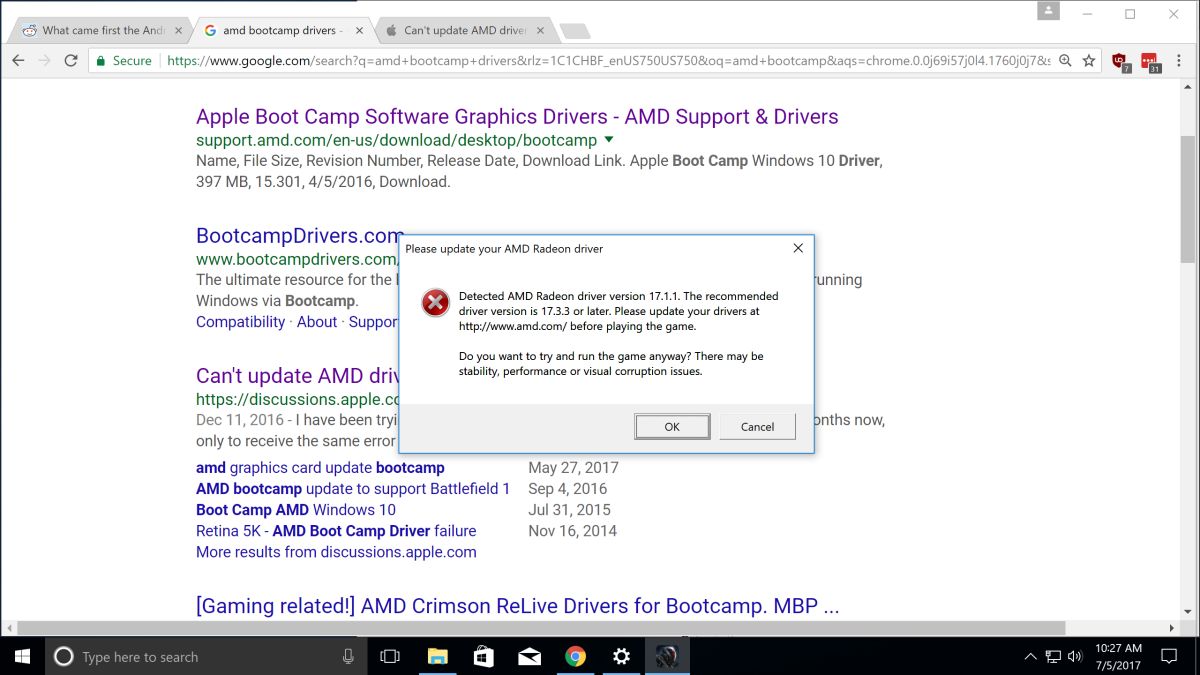Open the Chrome three-dot menu
The width and height of the screenshot is (1200, 675).
click(x=1180, y=61)
